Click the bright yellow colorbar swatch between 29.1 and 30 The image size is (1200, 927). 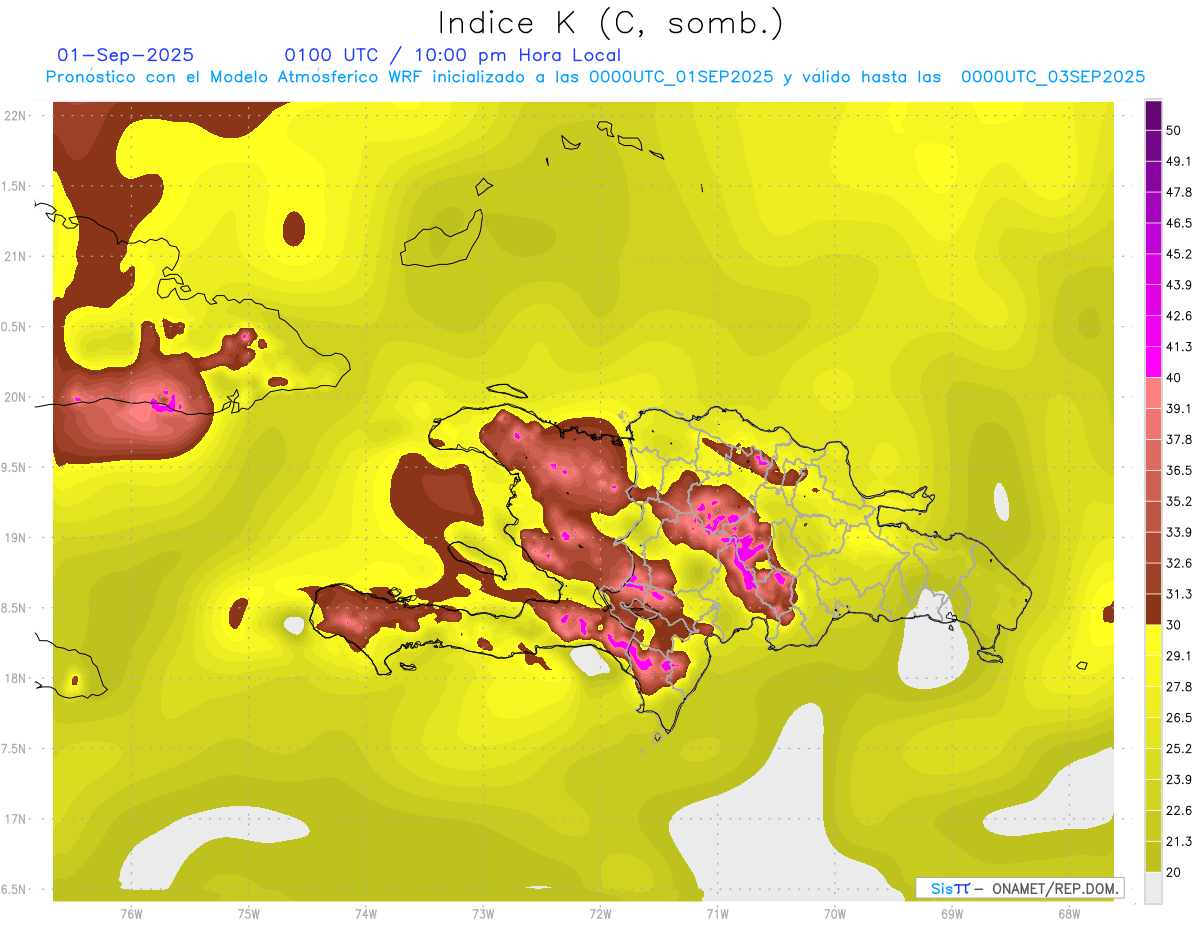point(1153,640)
